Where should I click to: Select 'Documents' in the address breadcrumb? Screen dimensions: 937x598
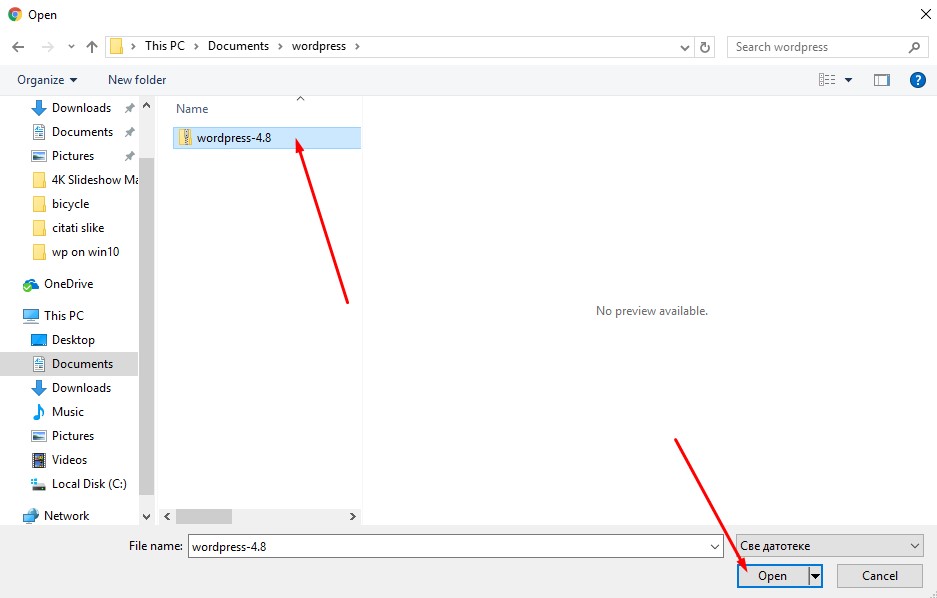(x=238, y=46)
